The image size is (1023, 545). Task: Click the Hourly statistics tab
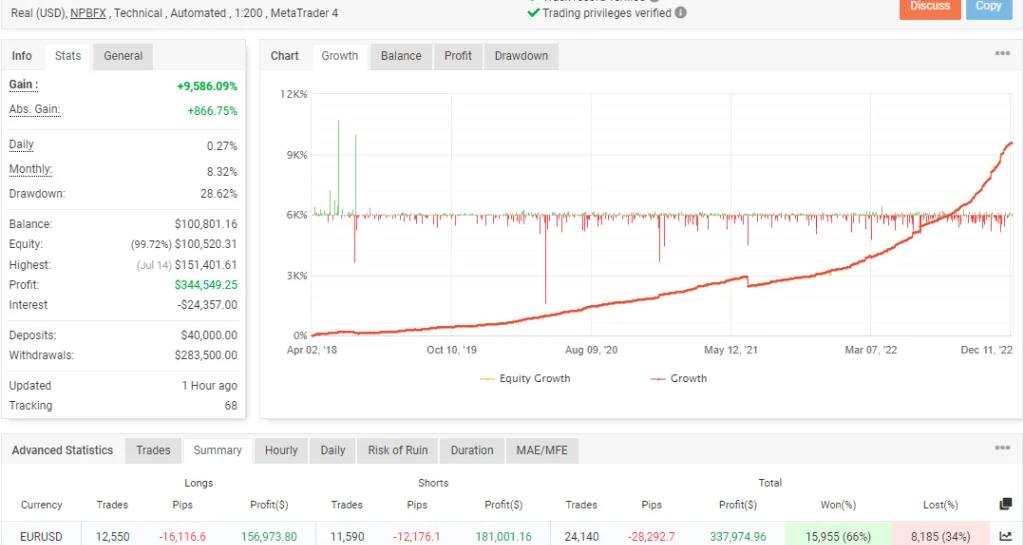(x=281, y=451)
